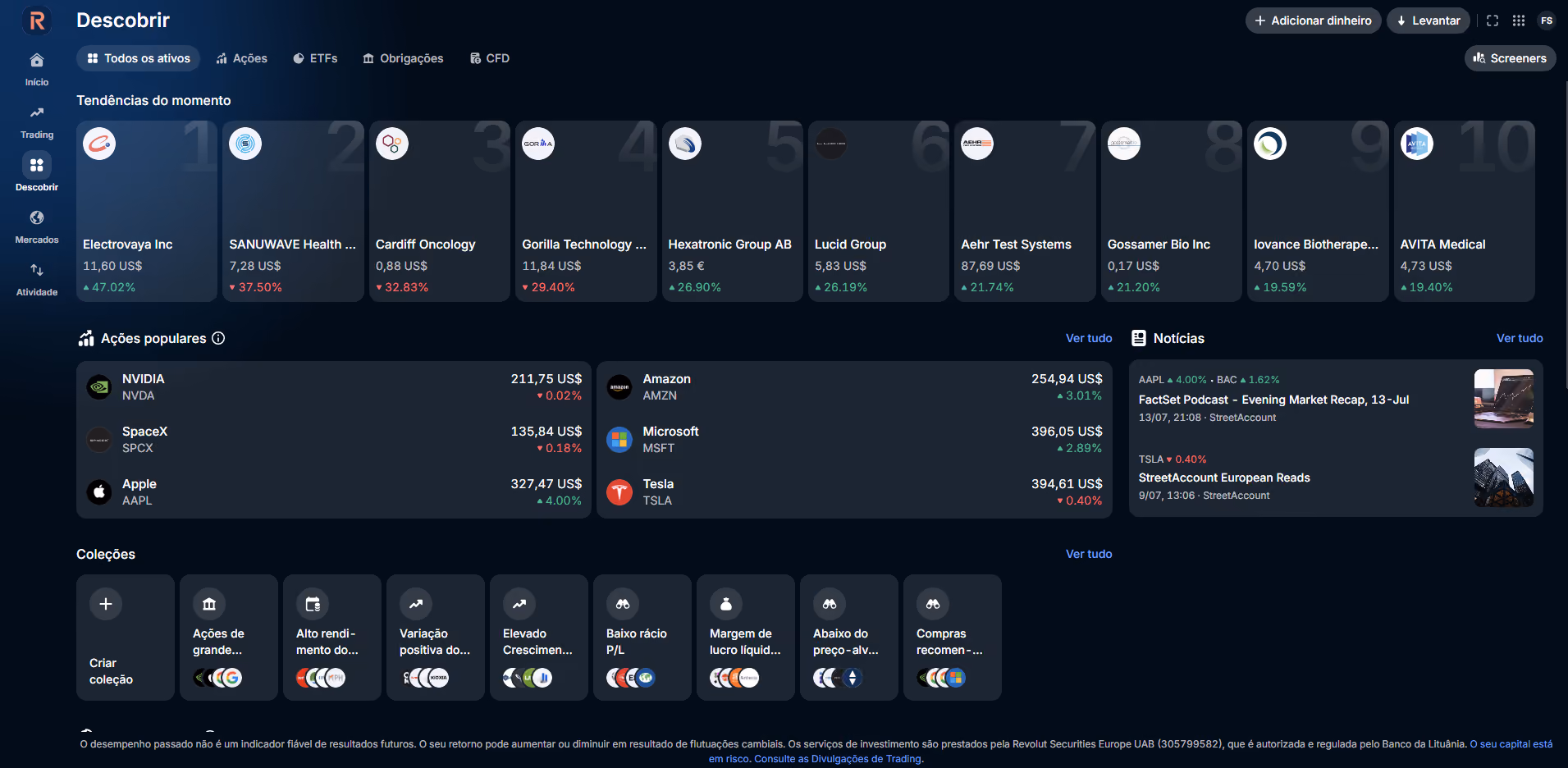Click Ver tudo for Ações populares

[x=1089, y=338]
